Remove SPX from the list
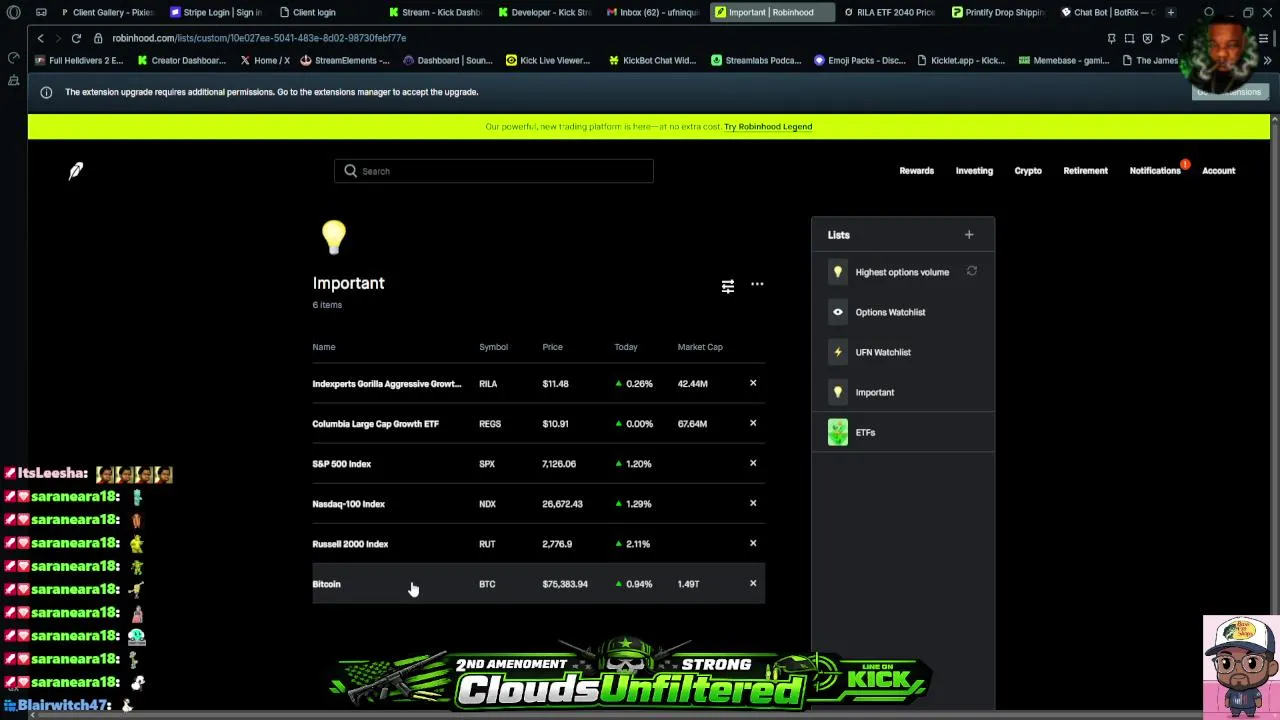This screenshot has height=720, width=1280. 753,463
